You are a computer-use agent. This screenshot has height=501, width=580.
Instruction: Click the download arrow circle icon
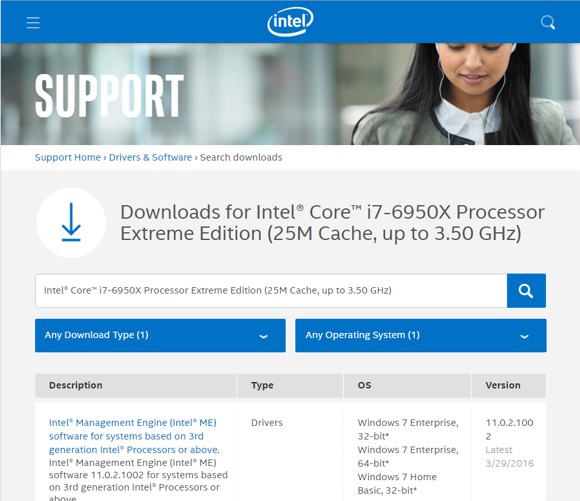point(71,222)
